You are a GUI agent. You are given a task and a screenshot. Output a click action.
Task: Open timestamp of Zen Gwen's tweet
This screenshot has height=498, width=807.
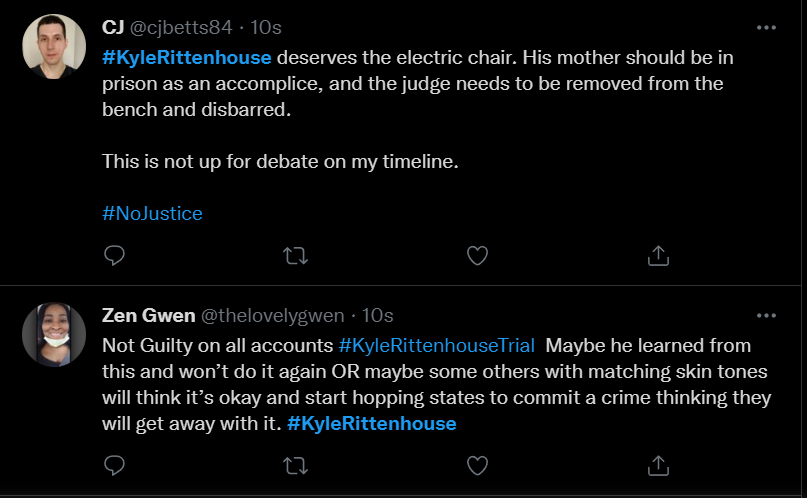[377, 316]
